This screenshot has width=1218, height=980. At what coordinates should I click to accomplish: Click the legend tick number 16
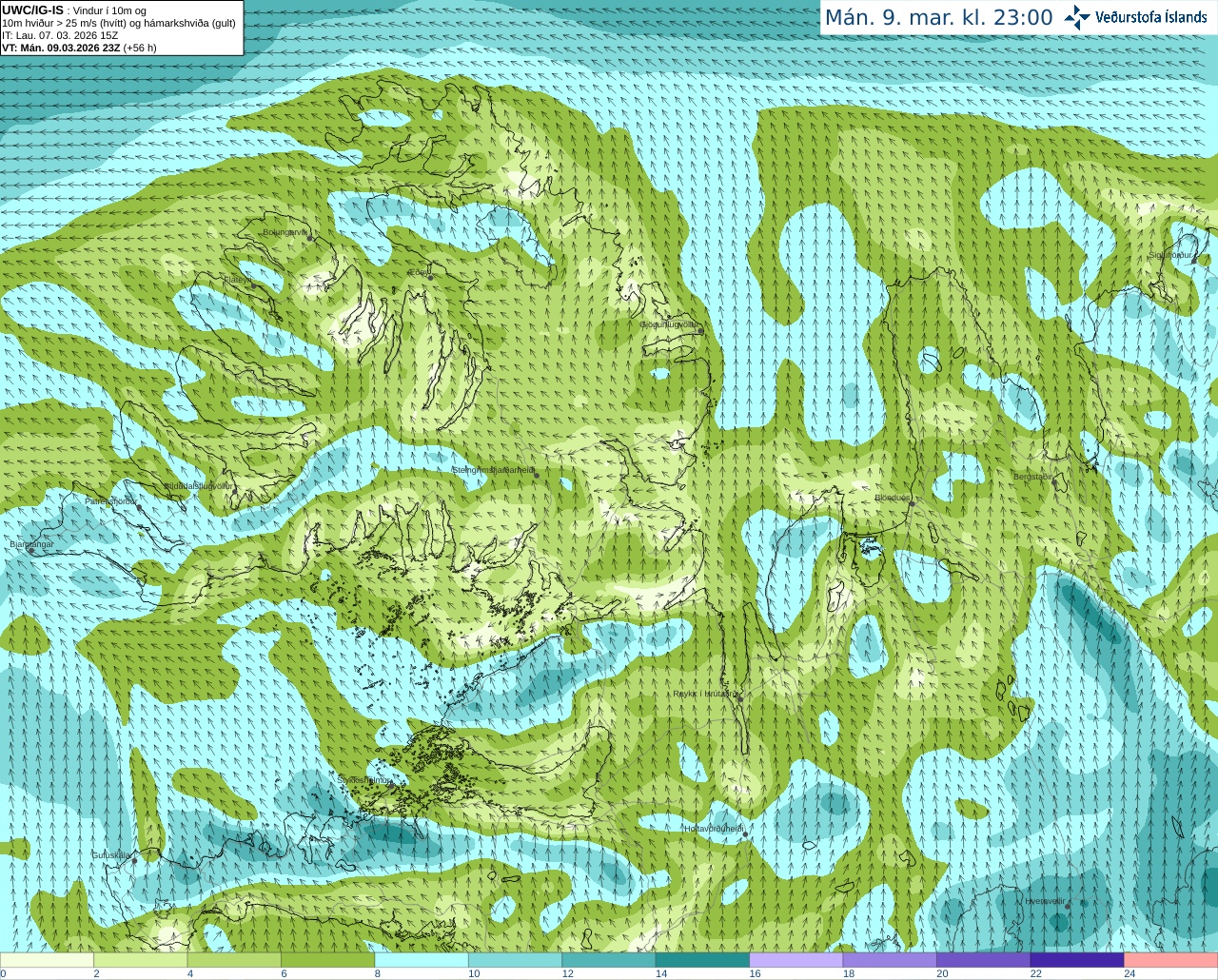[755, 973]
